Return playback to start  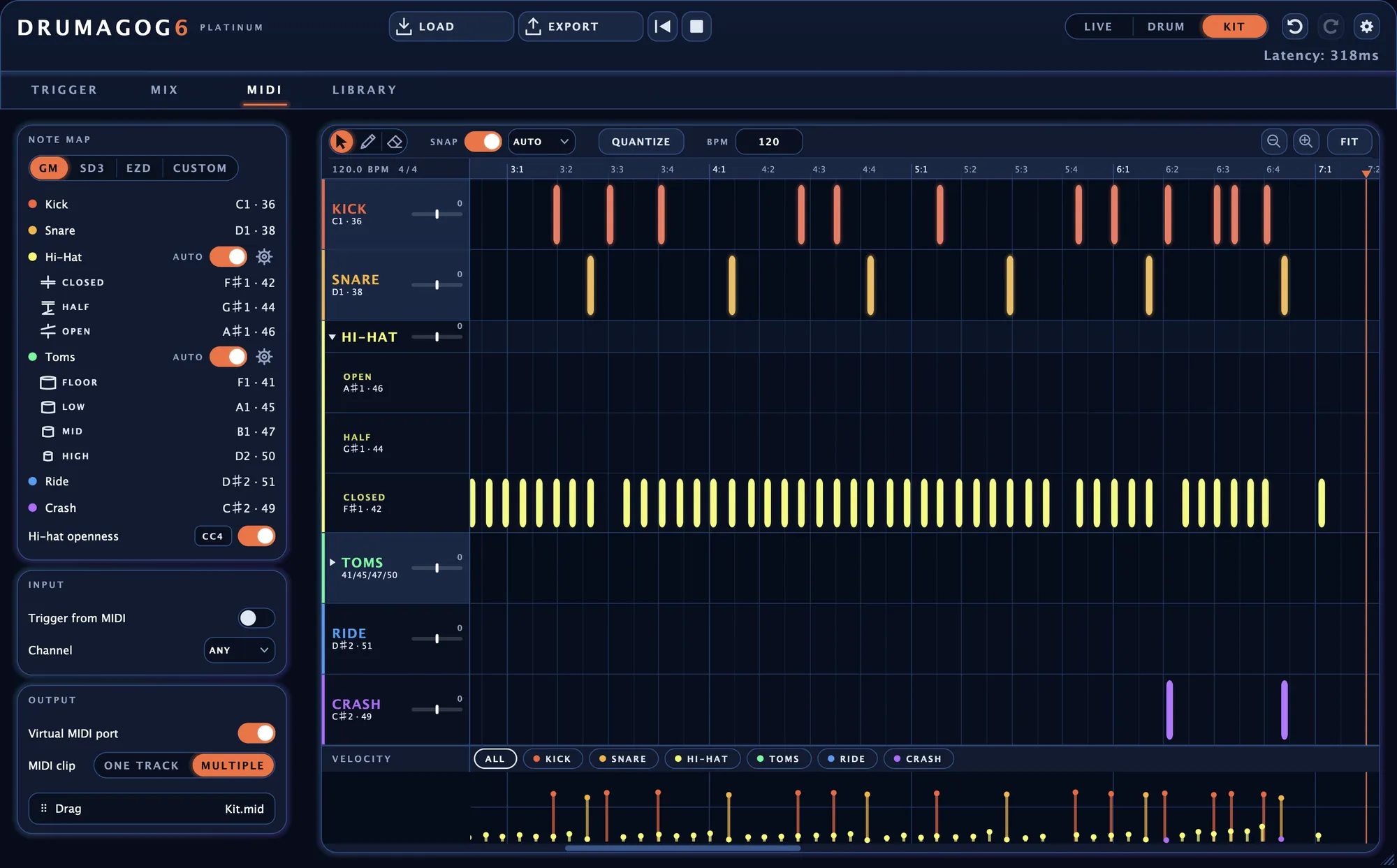662,27
